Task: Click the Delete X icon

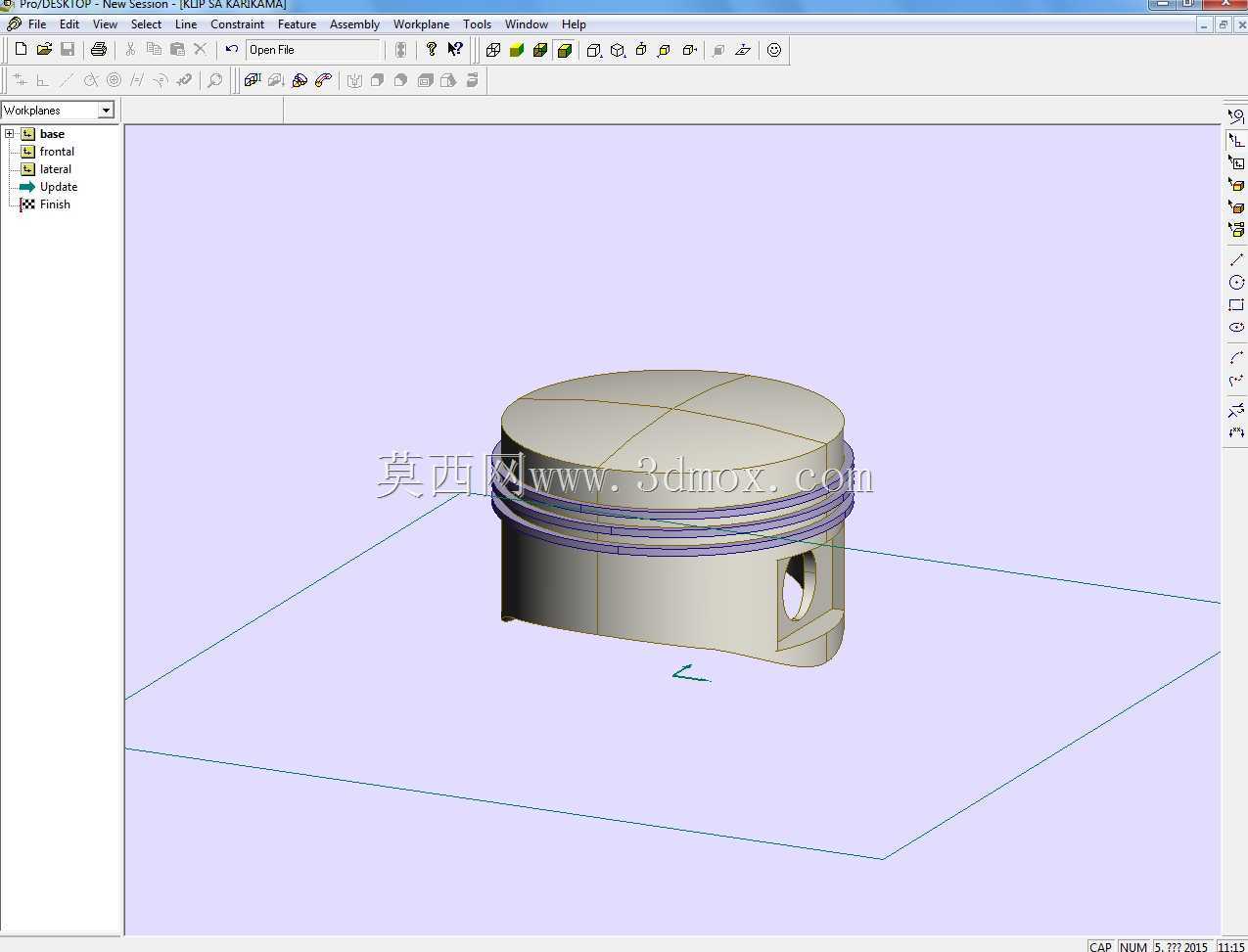Action: [x=201, y=49]
